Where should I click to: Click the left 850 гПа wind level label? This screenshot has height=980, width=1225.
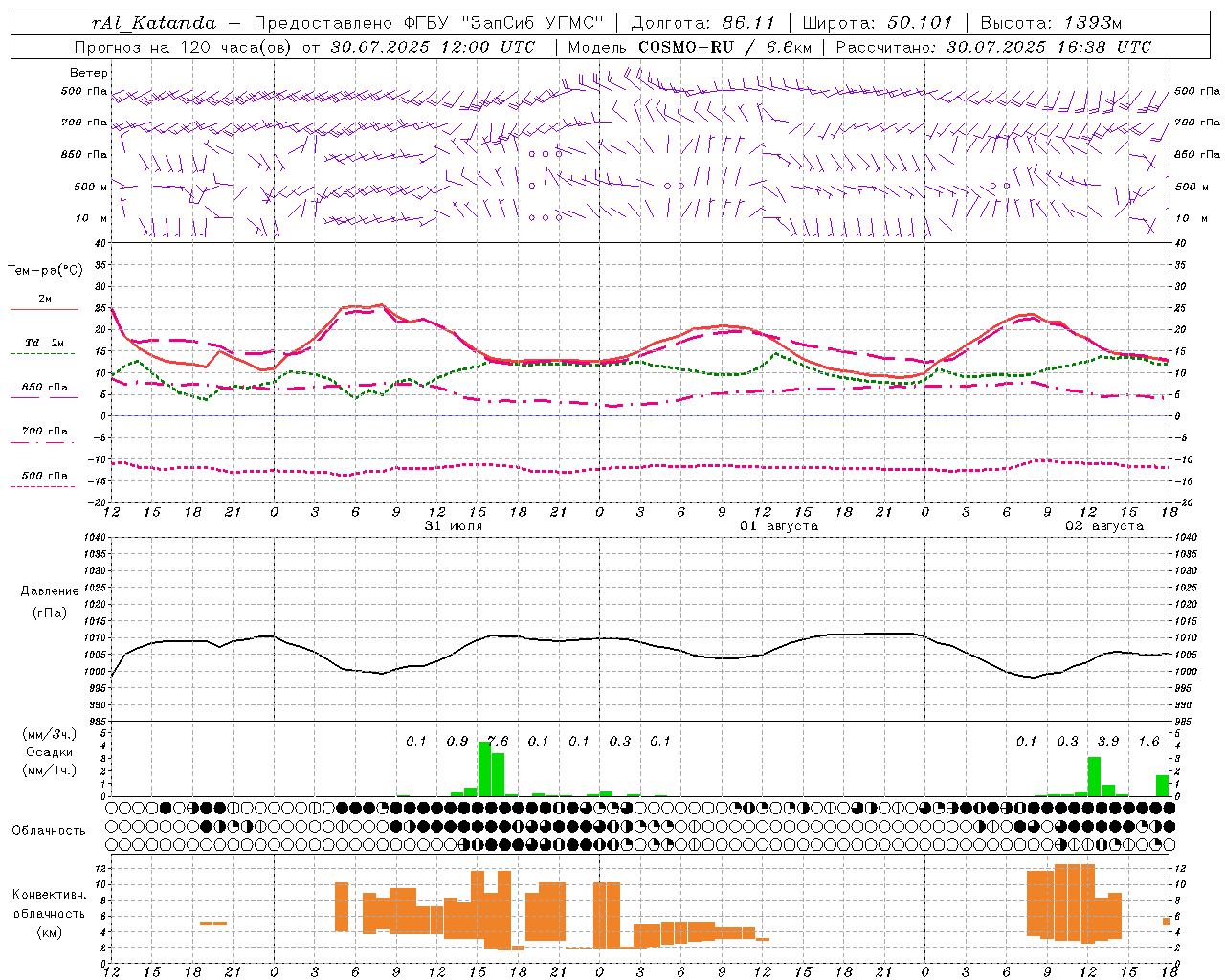pos(84,154)
